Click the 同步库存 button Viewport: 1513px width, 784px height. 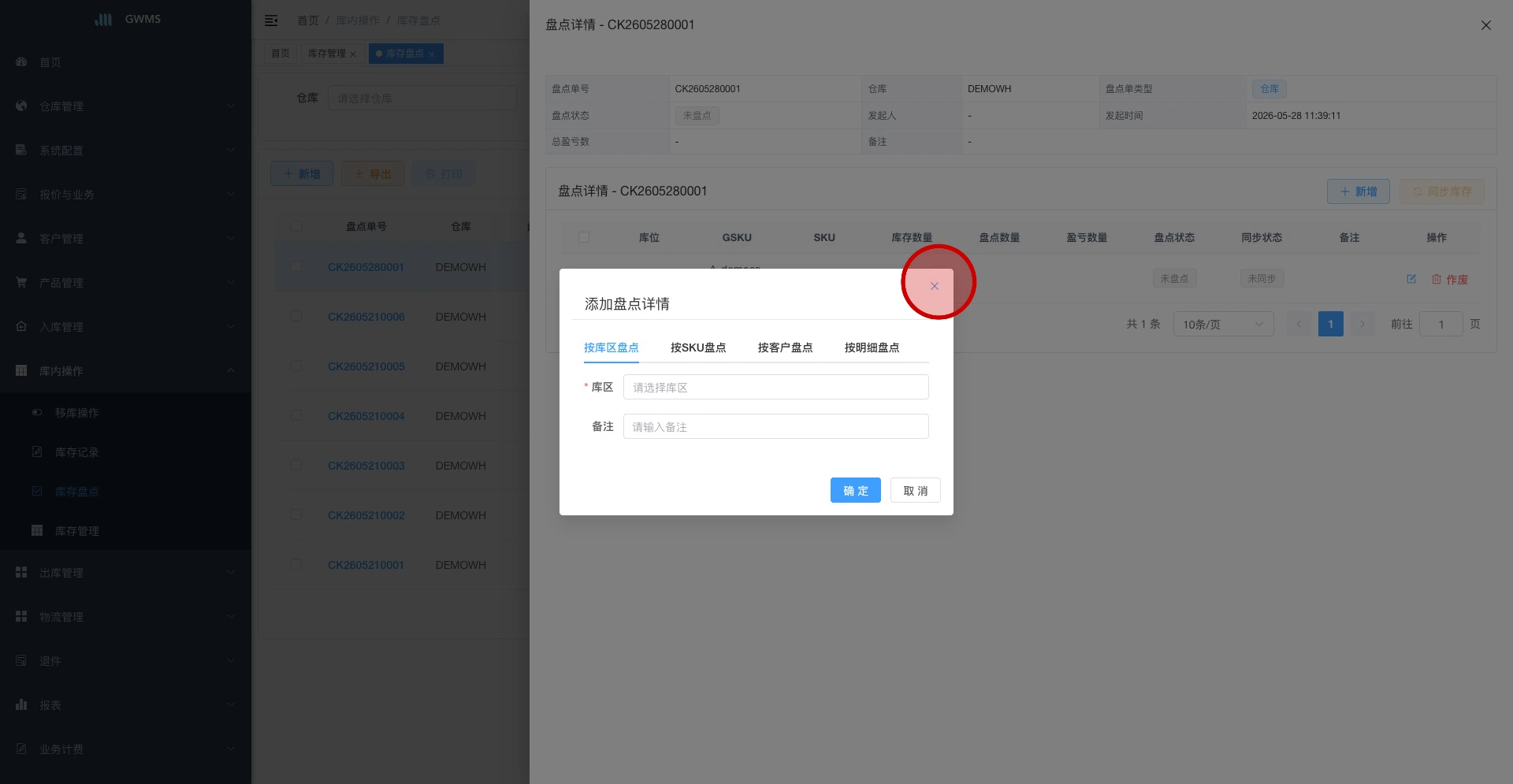[1441, 191]
